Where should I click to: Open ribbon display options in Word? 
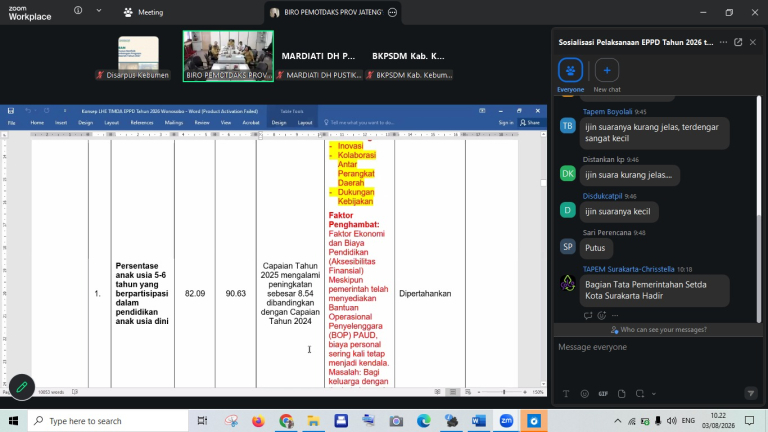pyautogui.click(x=482, y=111)
